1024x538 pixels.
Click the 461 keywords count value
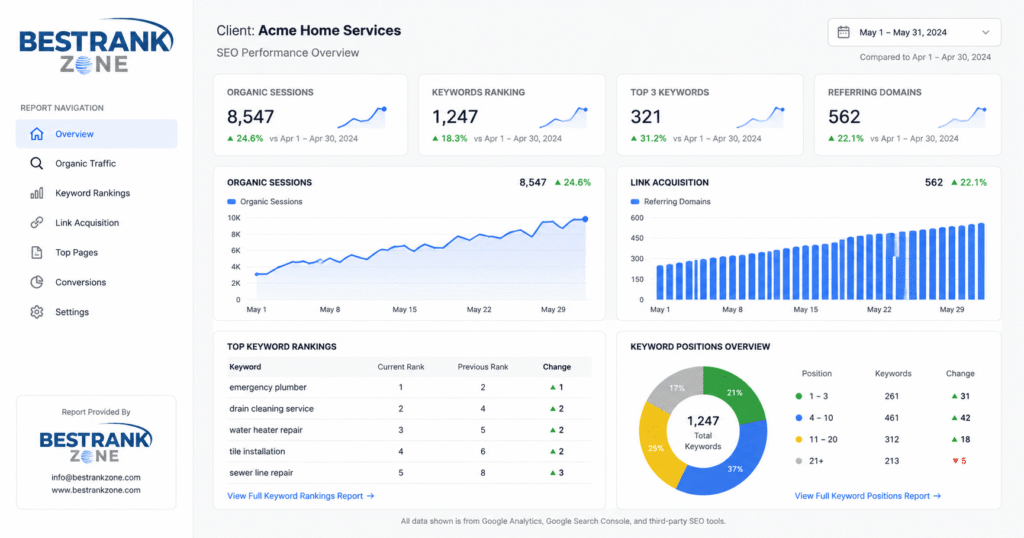[891, 418]
